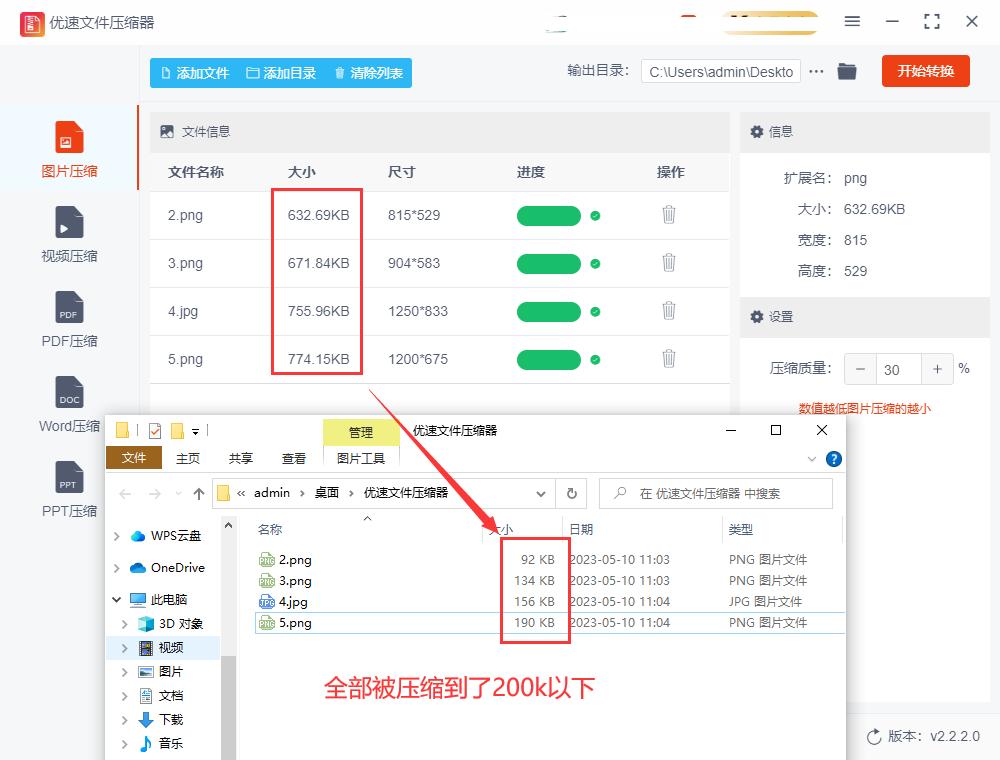The height and width of the screenshot is (760, 1000).
Task: Open the 文件 menu in Explorer
Action: click(135, 459)
